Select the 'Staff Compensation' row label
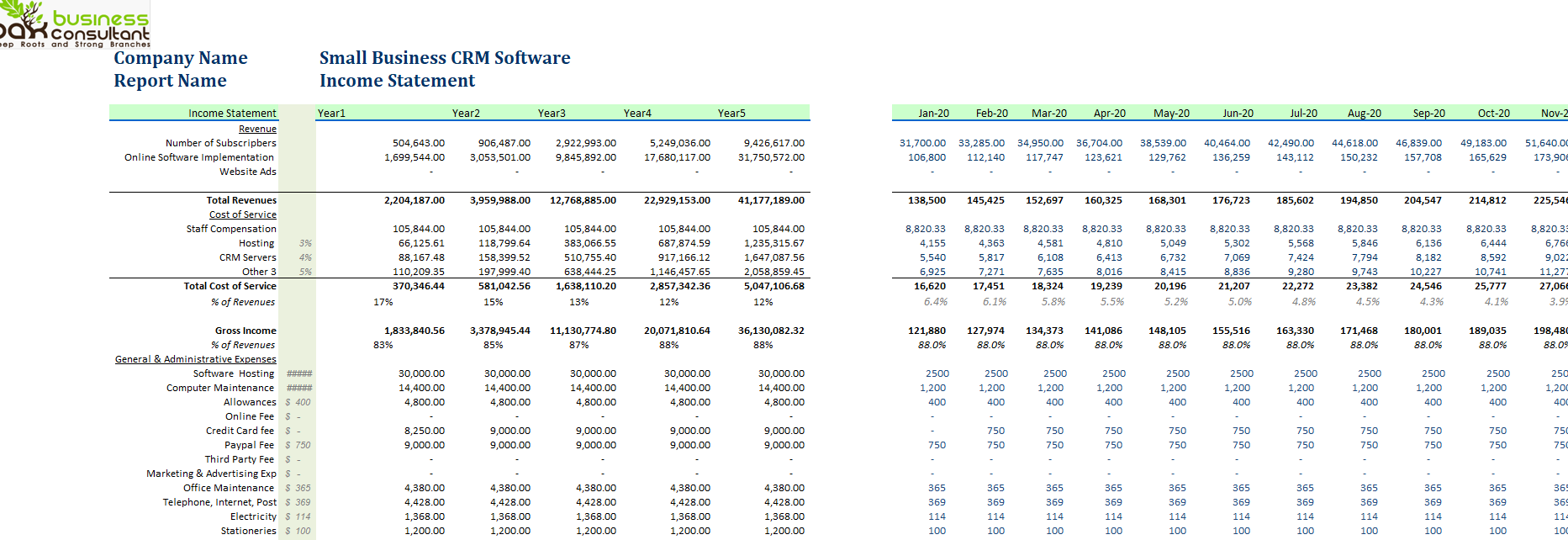 point(231,229)
